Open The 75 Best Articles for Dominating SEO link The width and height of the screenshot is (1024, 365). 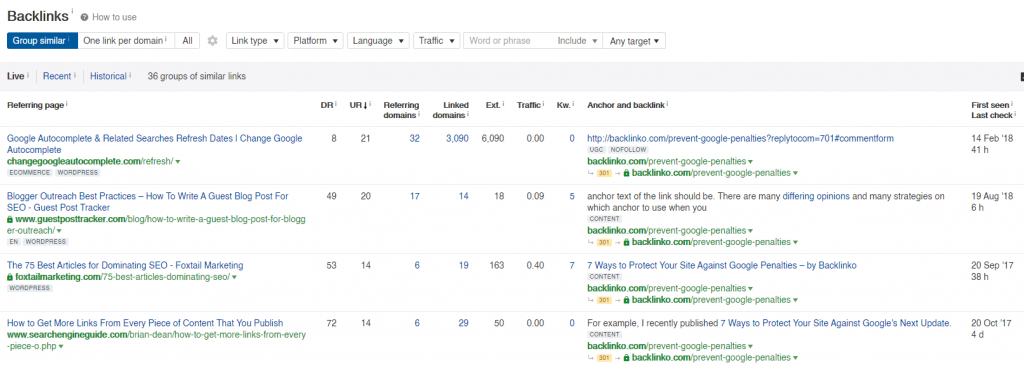tap(125, 266)
